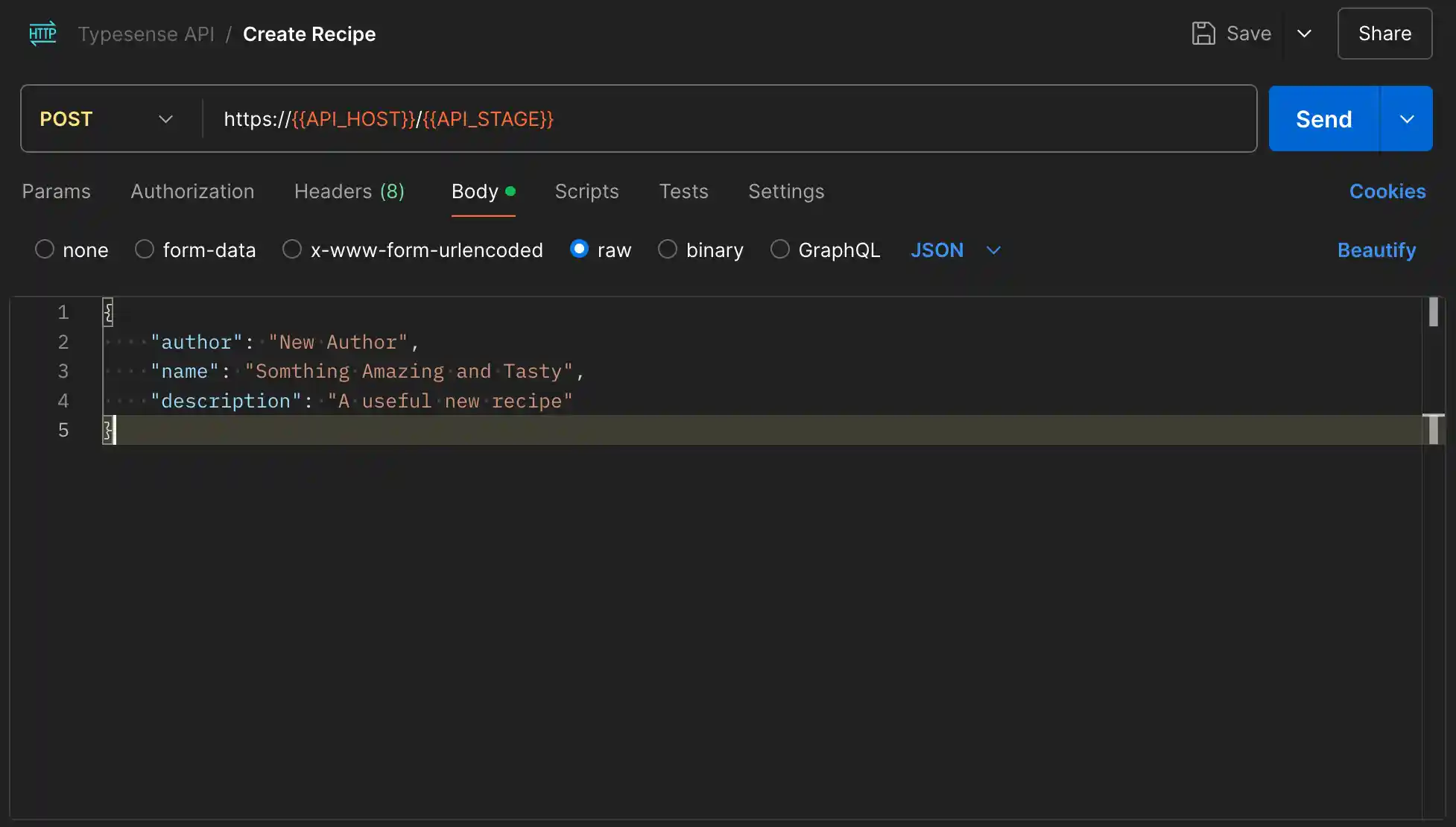Open the Cookies link
Screen dimensions: 1456x827
click(1387, 191)
